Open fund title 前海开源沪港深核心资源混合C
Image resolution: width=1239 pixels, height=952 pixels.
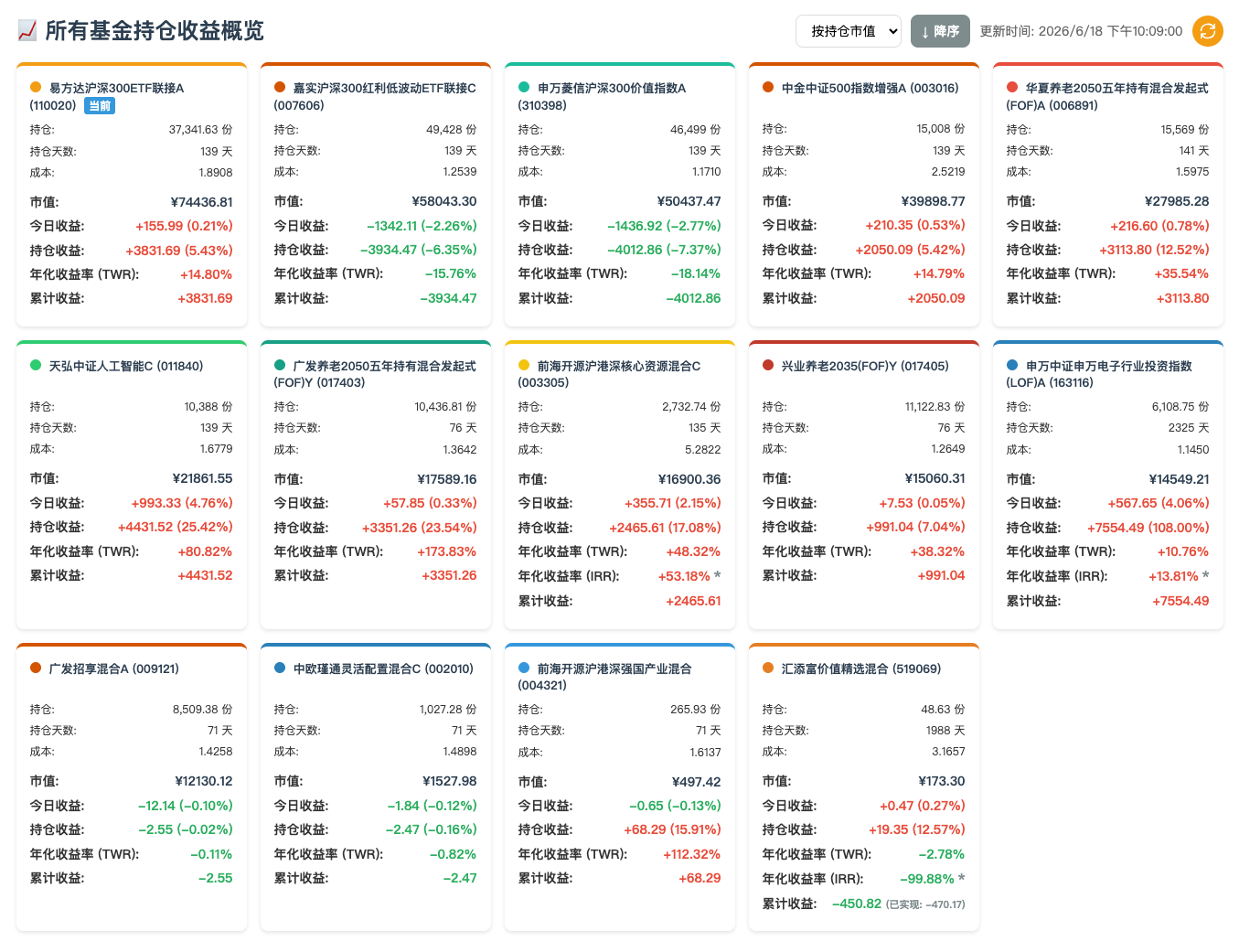coord(618,366)
